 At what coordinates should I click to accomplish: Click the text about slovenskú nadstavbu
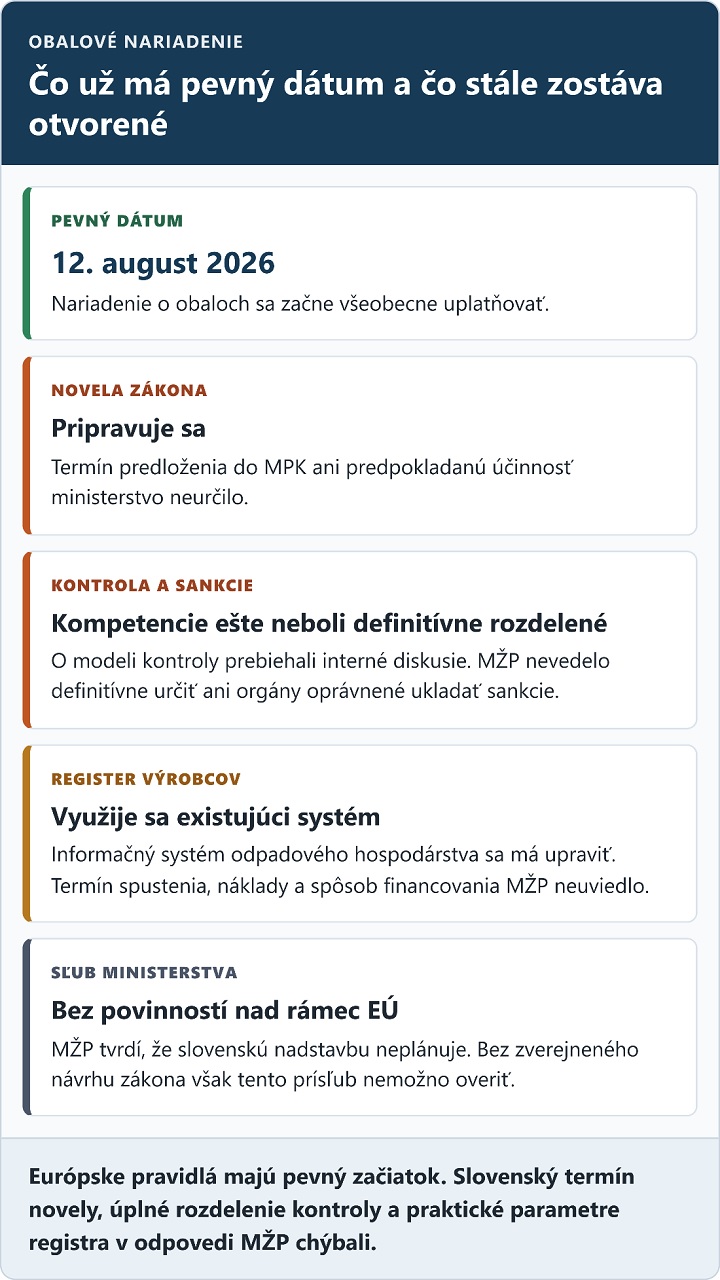click(x=345, y=1063)
